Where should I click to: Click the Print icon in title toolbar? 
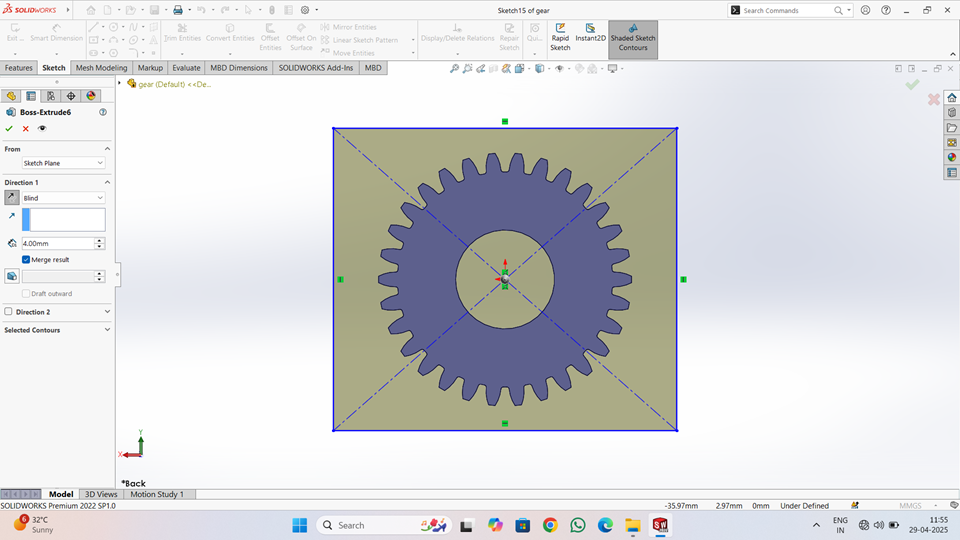[178, 10]
